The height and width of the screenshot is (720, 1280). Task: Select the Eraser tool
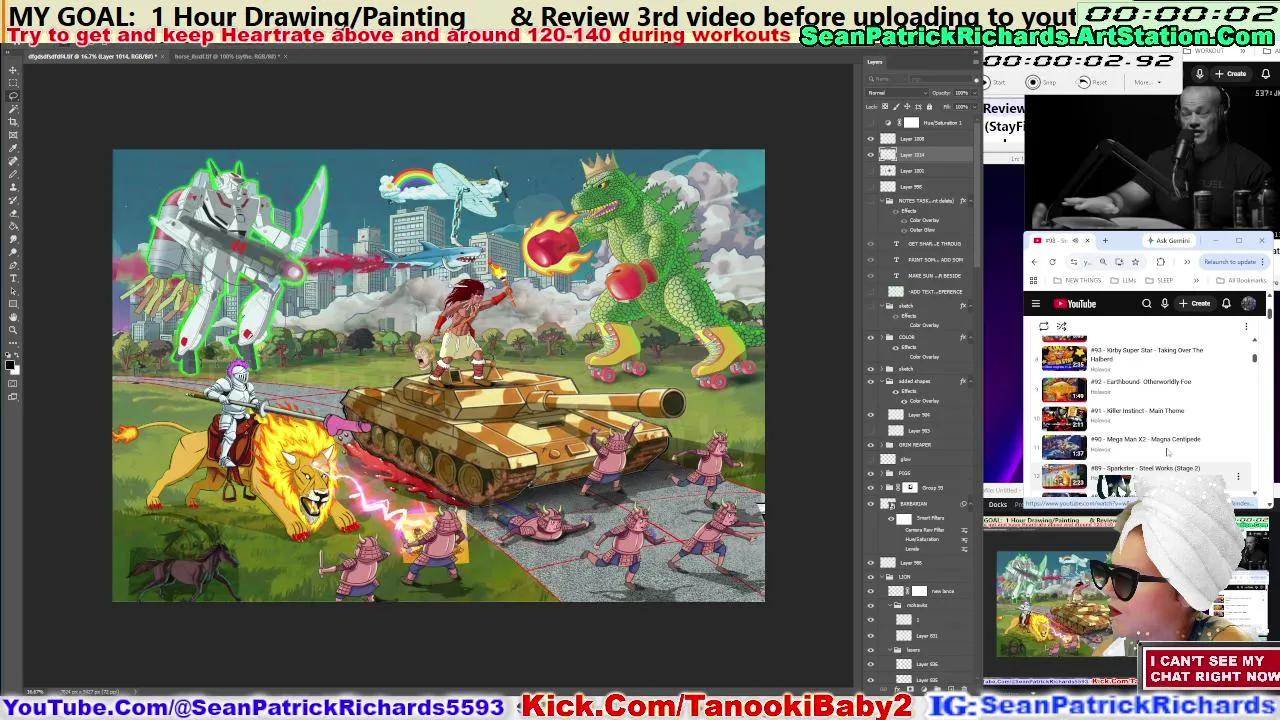pyautogui.click(x=13, y=212)
